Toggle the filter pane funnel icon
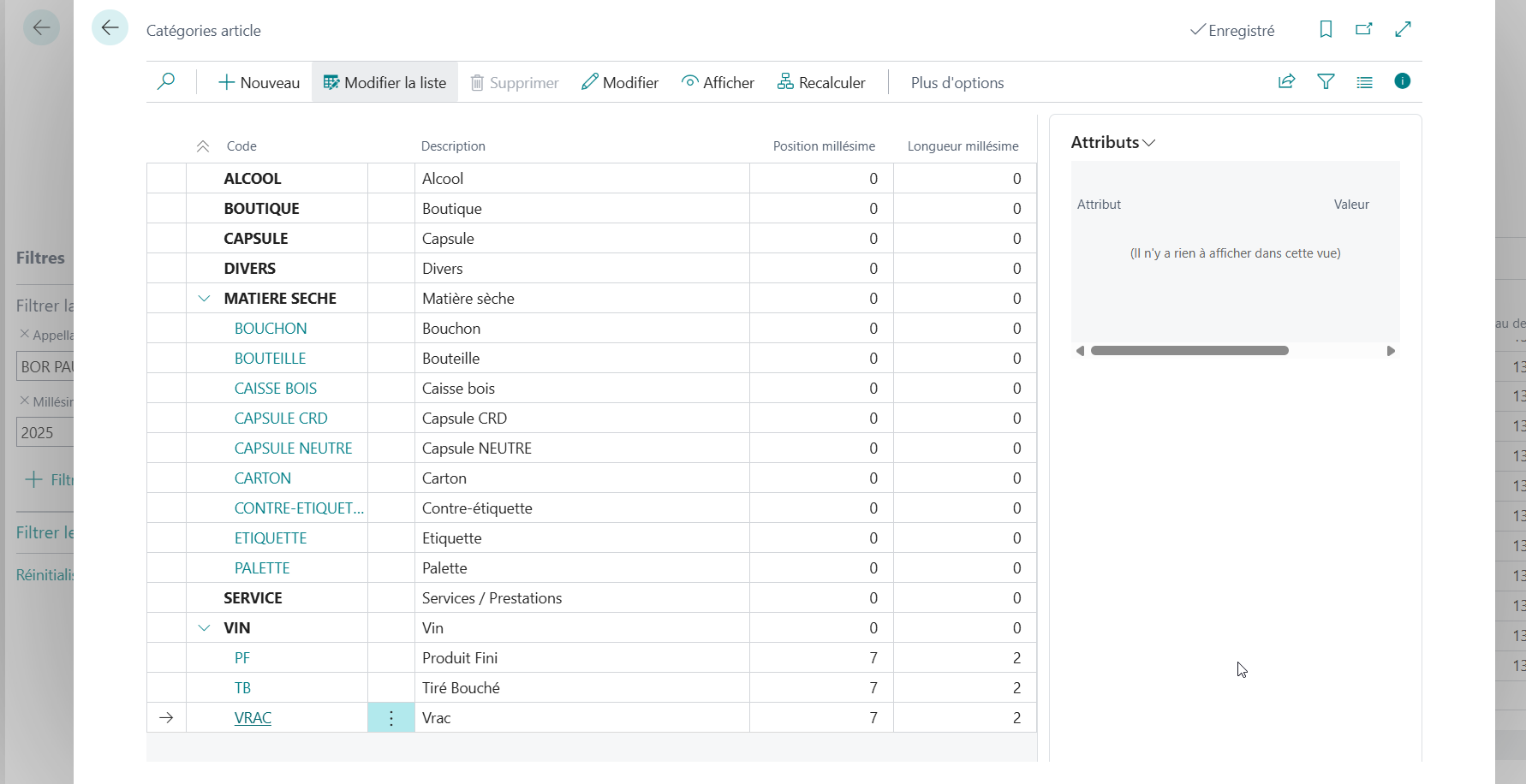This screenshot has height=784, width=1526. pyautogui.click(x=1326, y=82)
